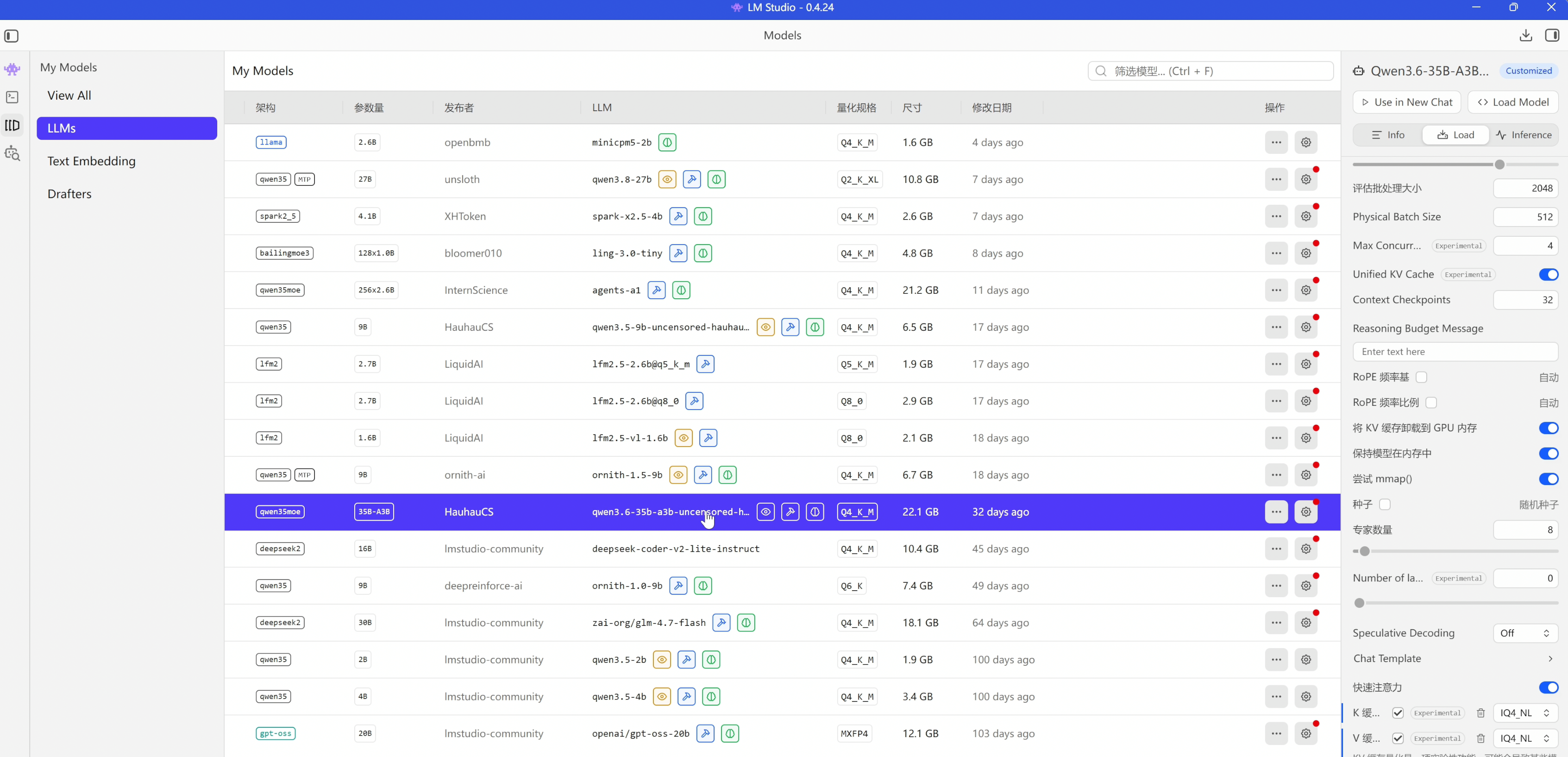Open settings gear for openai/gpt-oss-20b
This screenshot has width=1568, height=757.
pyautogui.click(x=1305, y=733)
